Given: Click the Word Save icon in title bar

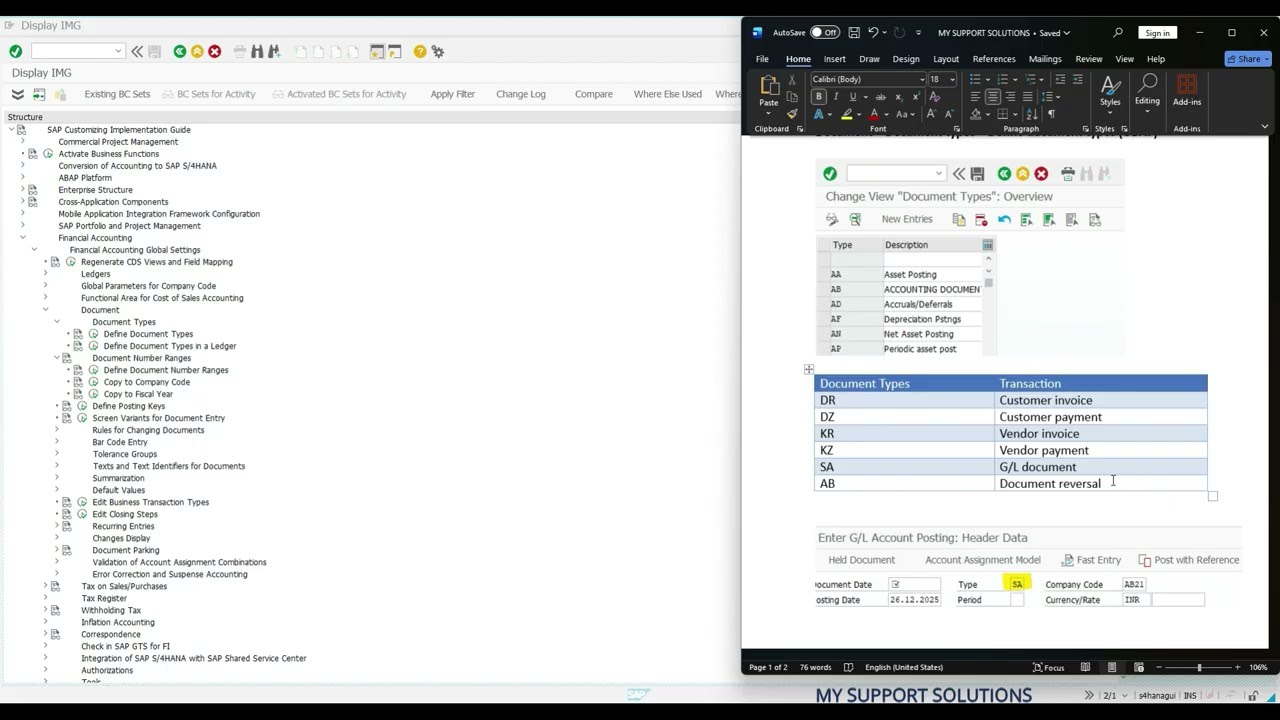Looking at the screenshot, I should tap(852, 33).
